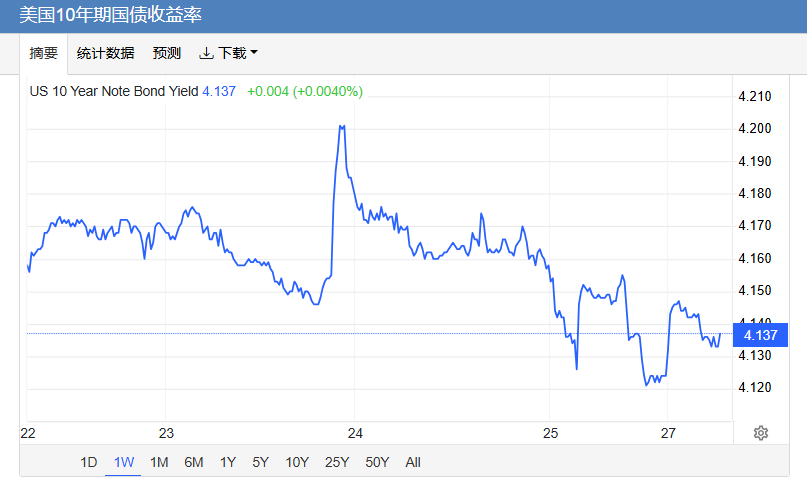Set chart range to 1Y

pyautogui.click(x=227, y=462)
